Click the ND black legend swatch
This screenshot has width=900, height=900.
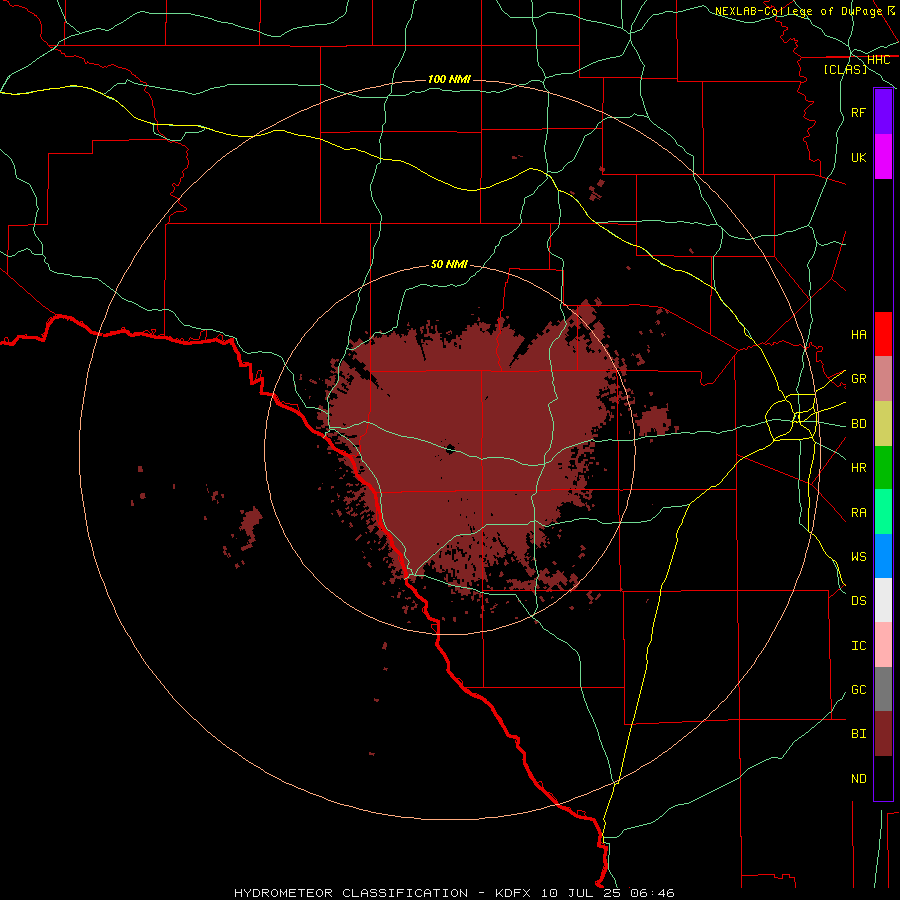tap(883, 778)
